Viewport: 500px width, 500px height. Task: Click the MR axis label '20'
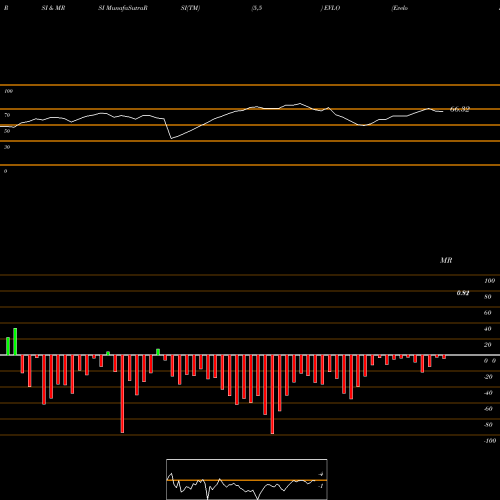[488, 345]
